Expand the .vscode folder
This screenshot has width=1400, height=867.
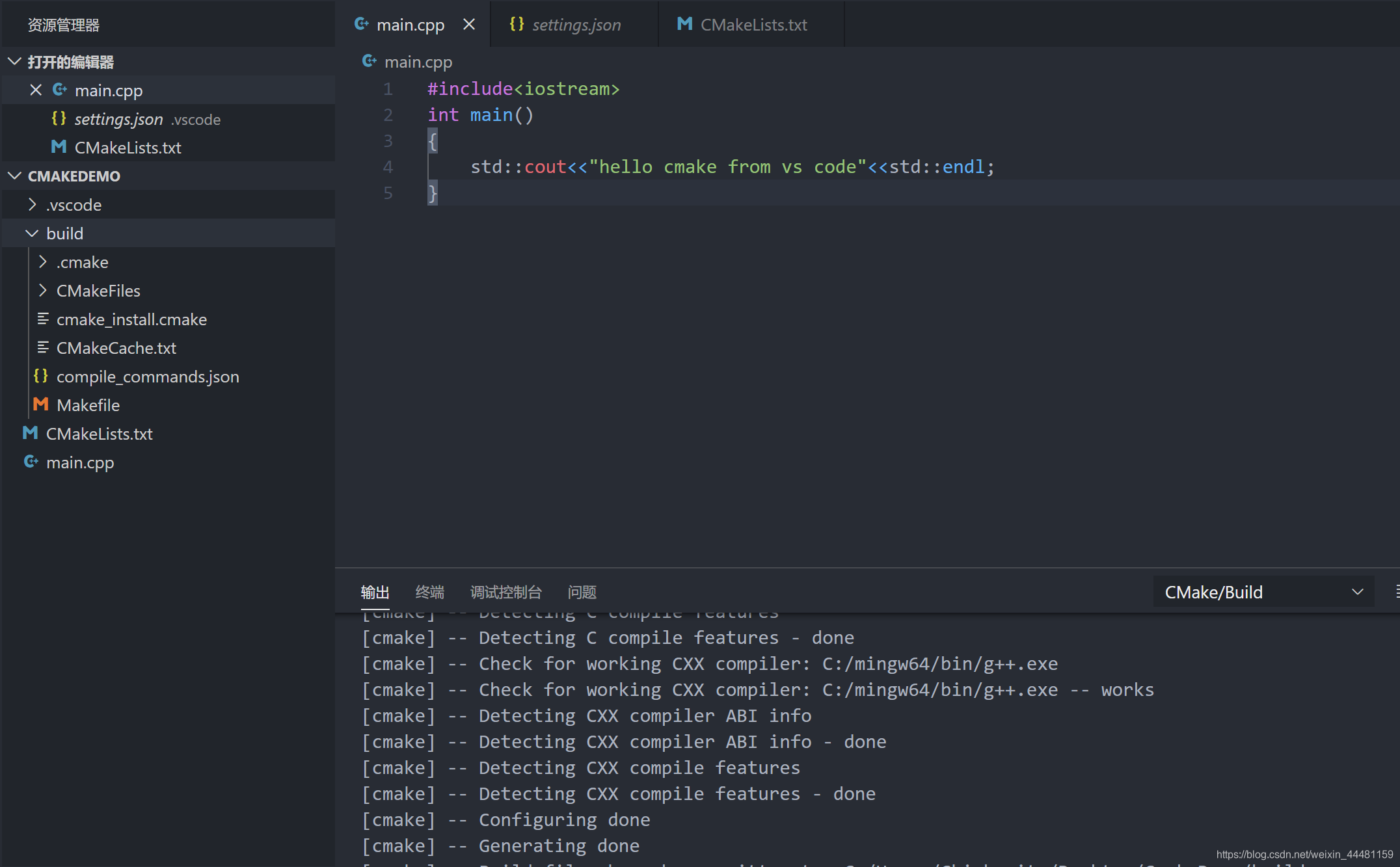[168, 205]
